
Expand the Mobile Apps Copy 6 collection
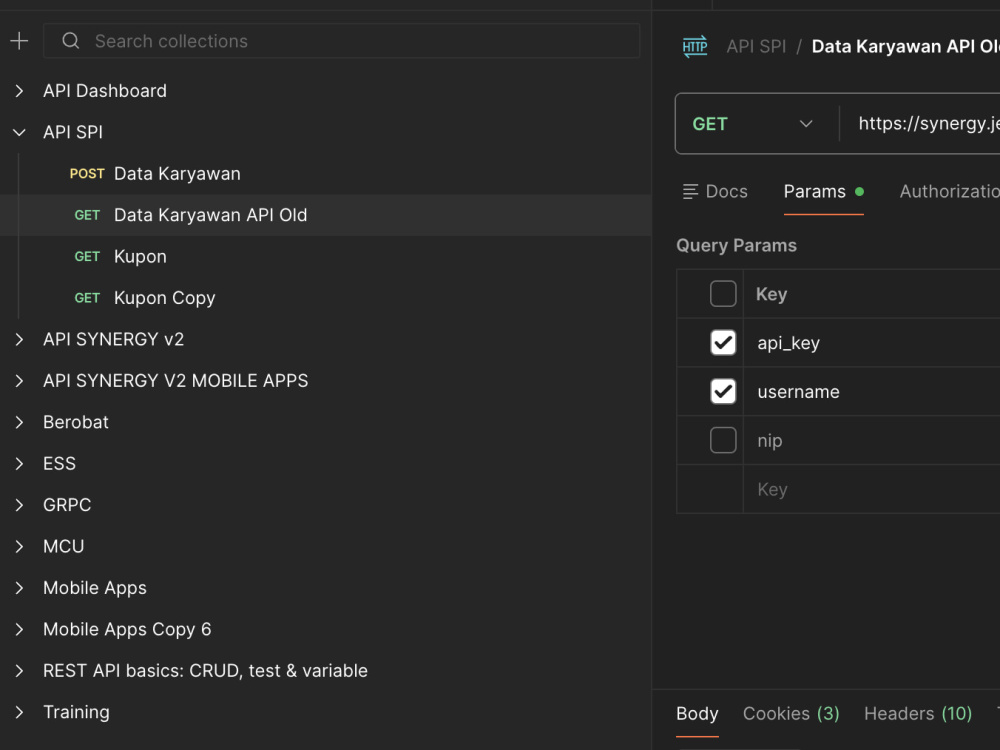click(x=19, y=629)
